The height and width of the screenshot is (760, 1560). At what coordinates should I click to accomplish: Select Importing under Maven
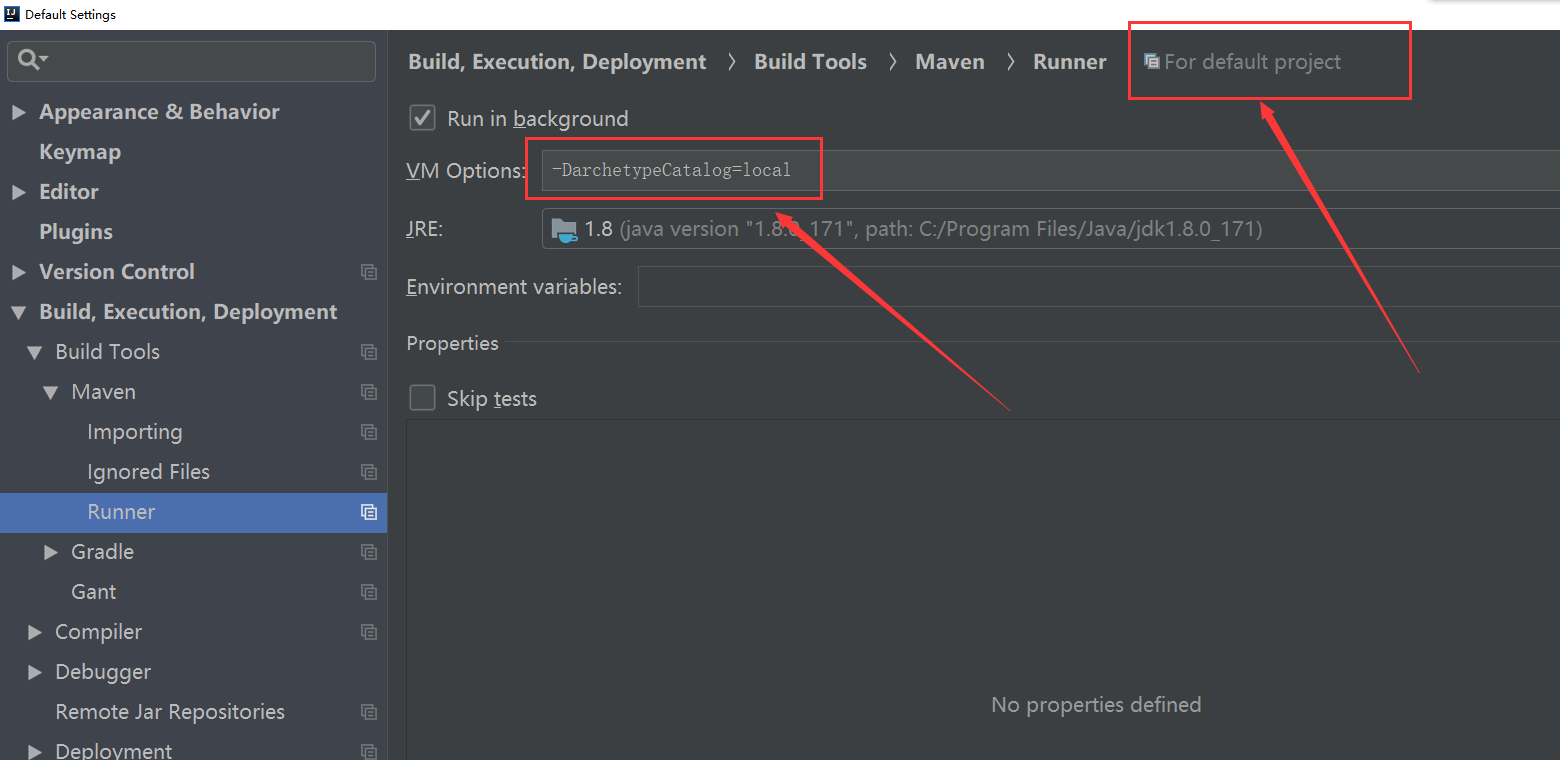click(x=135, y=432)
